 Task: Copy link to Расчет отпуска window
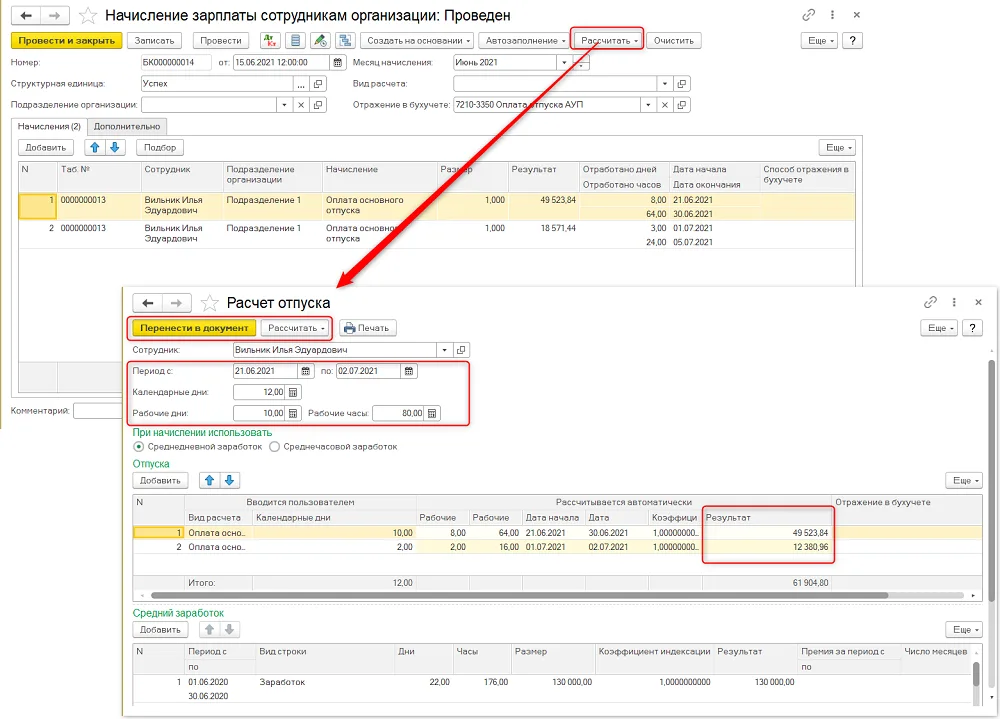[930, 302]
